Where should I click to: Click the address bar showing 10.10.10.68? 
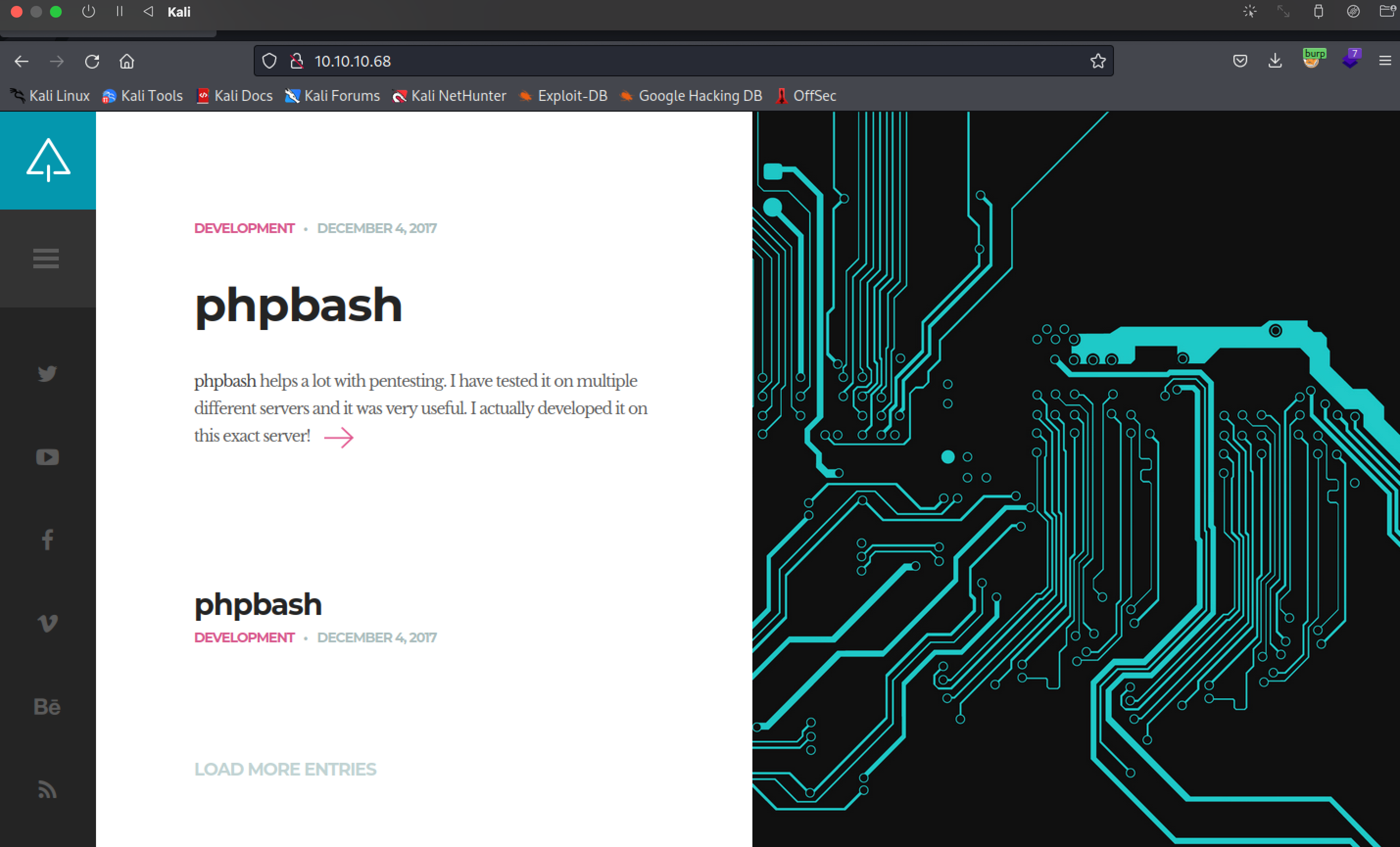coord(625,61)
